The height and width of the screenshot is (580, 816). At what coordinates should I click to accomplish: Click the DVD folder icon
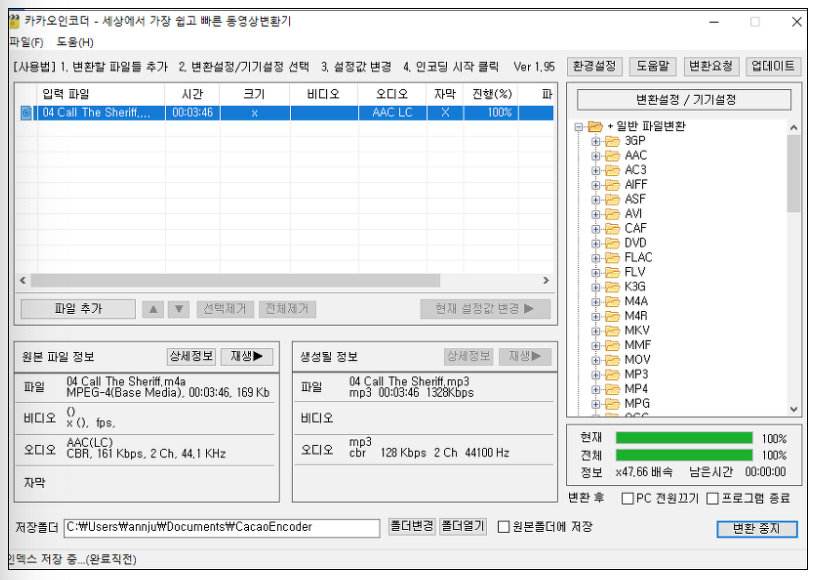(x=612, y=243)
